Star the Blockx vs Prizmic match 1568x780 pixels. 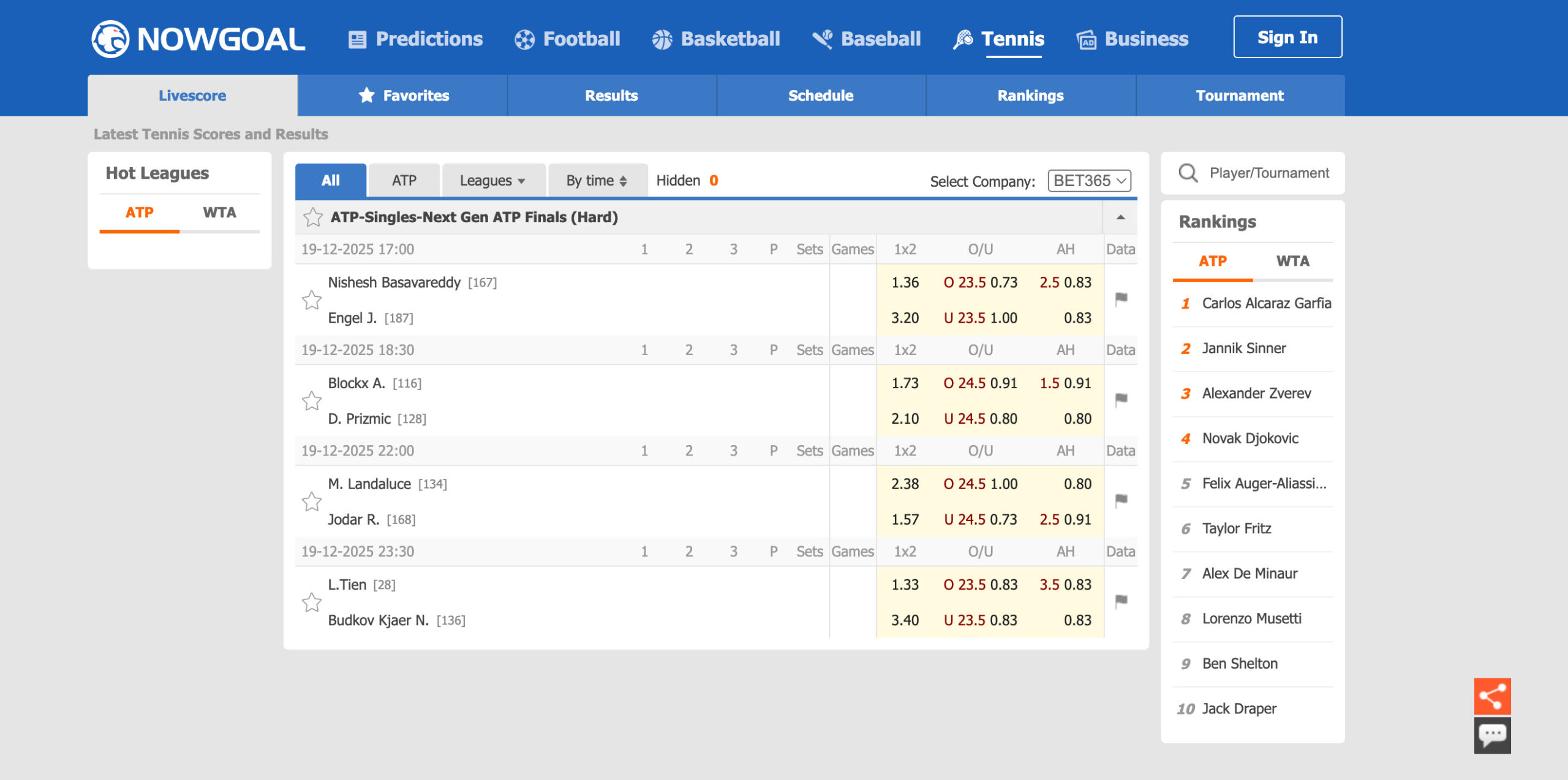[312, 401]
